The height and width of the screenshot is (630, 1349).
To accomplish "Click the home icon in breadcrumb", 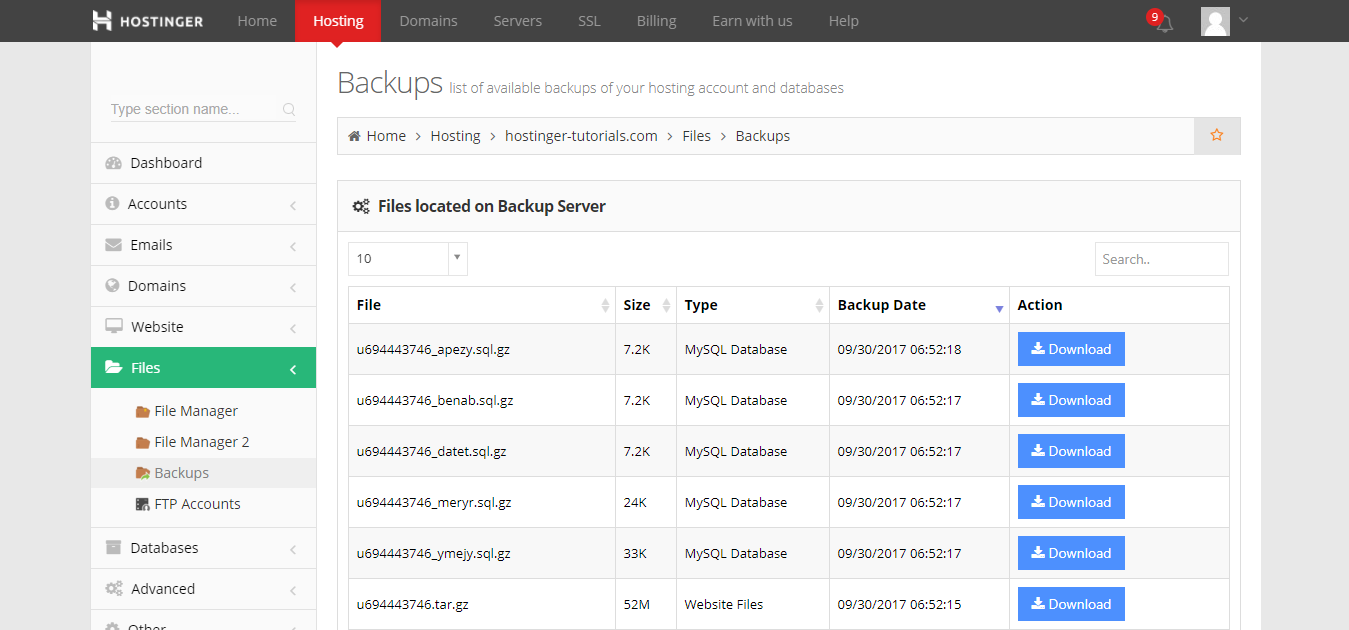I will [x=354, y=136].
